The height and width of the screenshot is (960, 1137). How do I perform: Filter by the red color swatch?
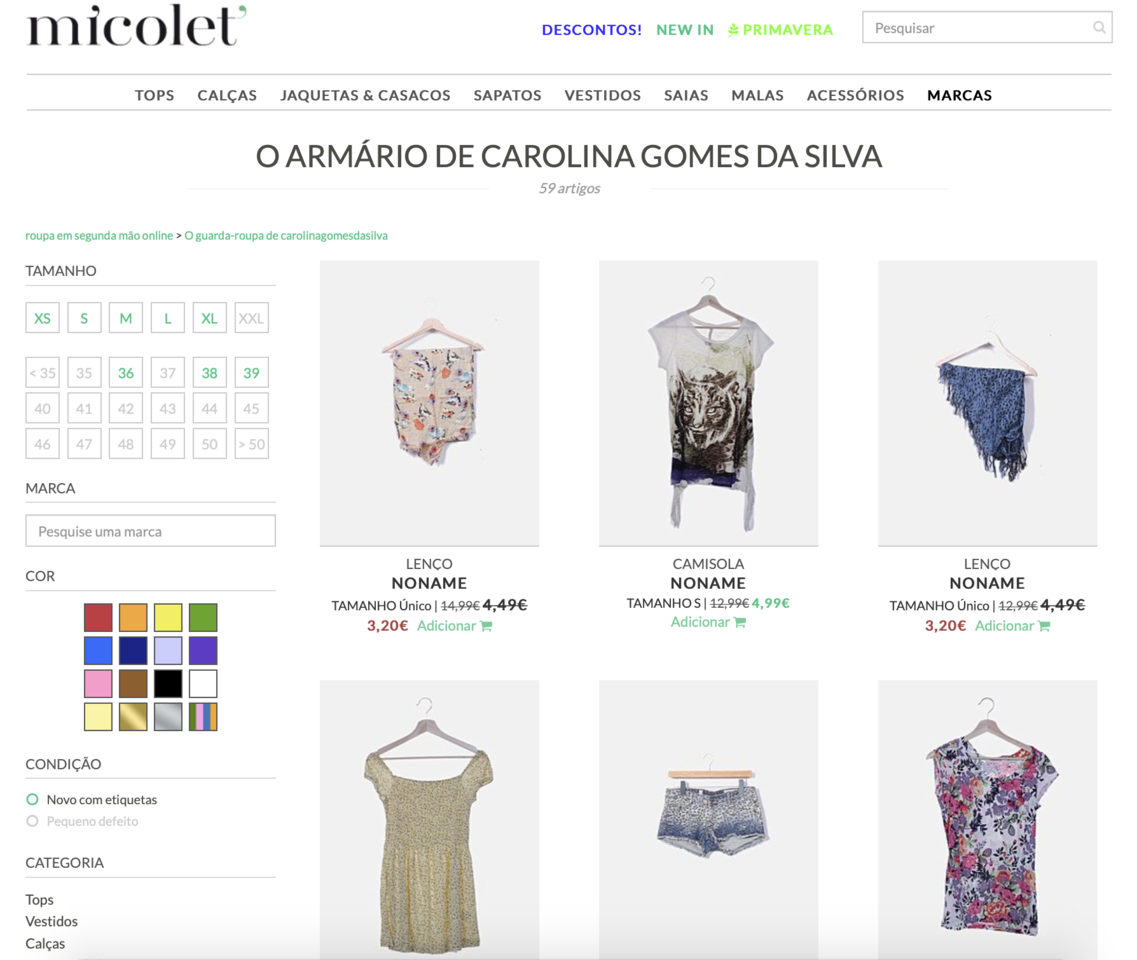[98, 617]
